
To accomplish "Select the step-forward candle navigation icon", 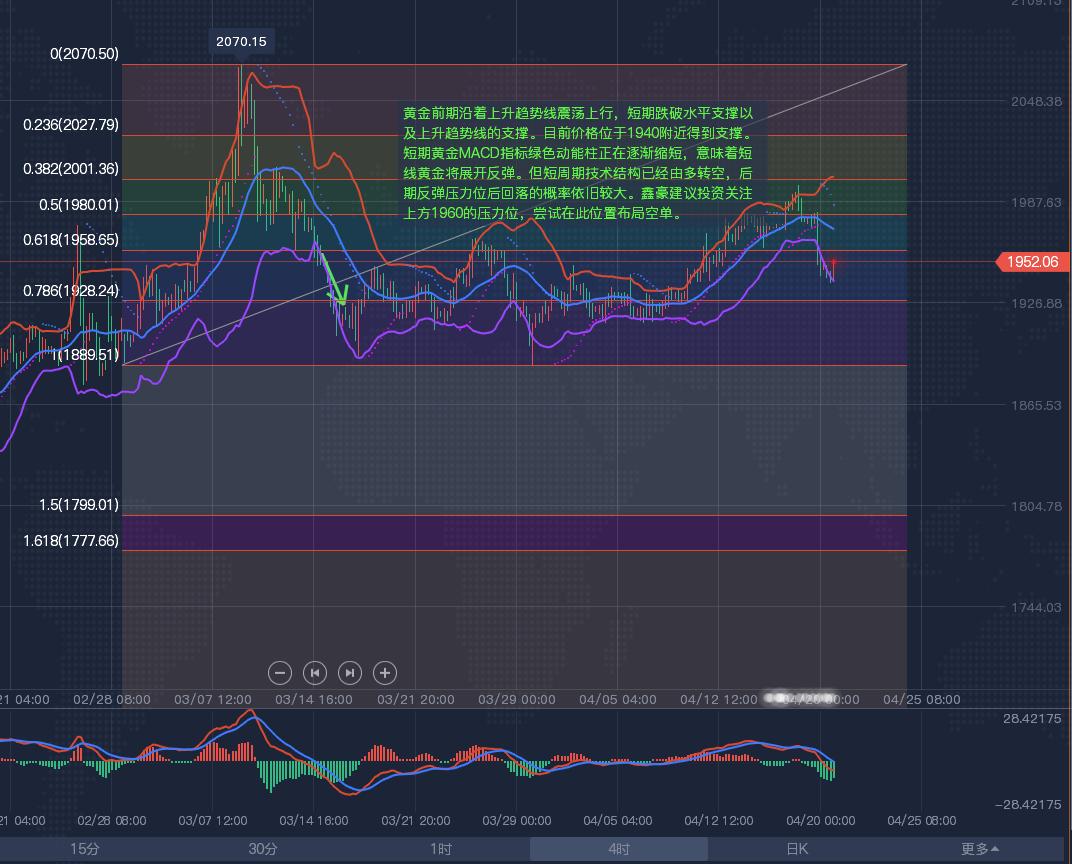I will tap(349, 673).
